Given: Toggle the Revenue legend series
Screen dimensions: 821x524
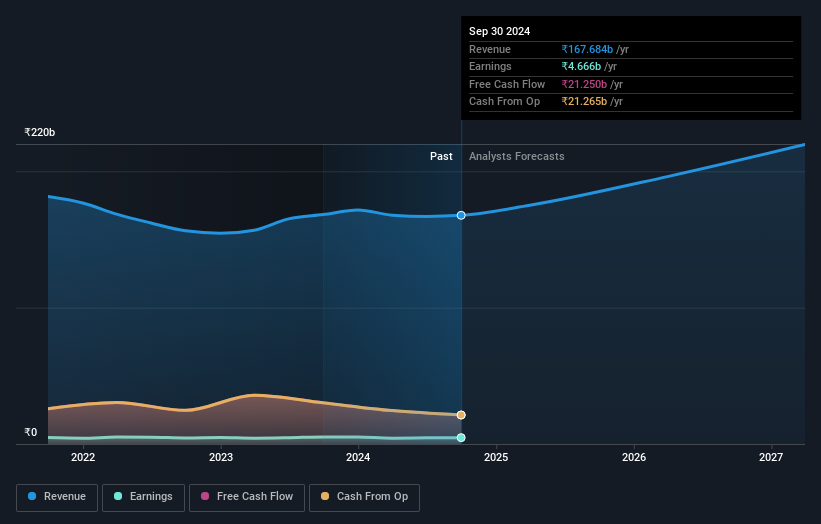Looking at the screenshot, I should coord(57,497).
